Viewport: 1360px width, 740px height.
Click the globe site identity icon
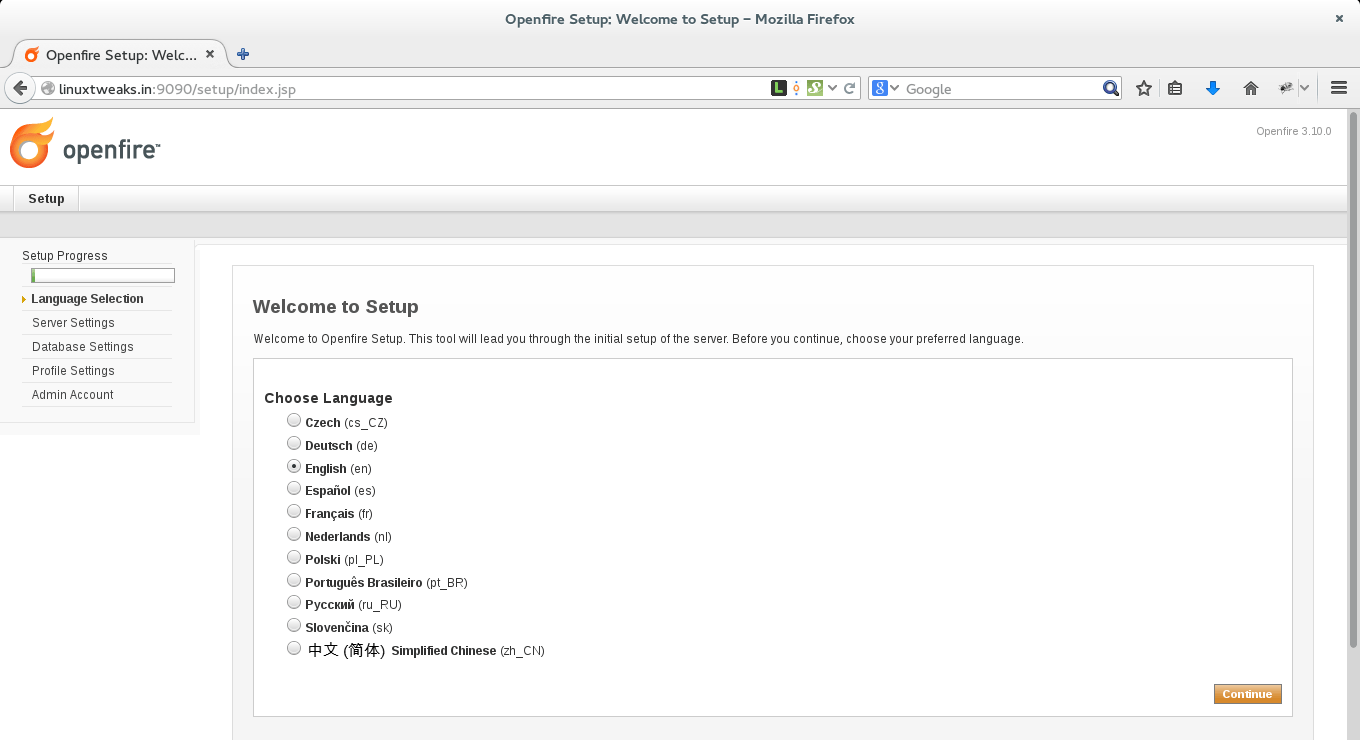[47, 89]
